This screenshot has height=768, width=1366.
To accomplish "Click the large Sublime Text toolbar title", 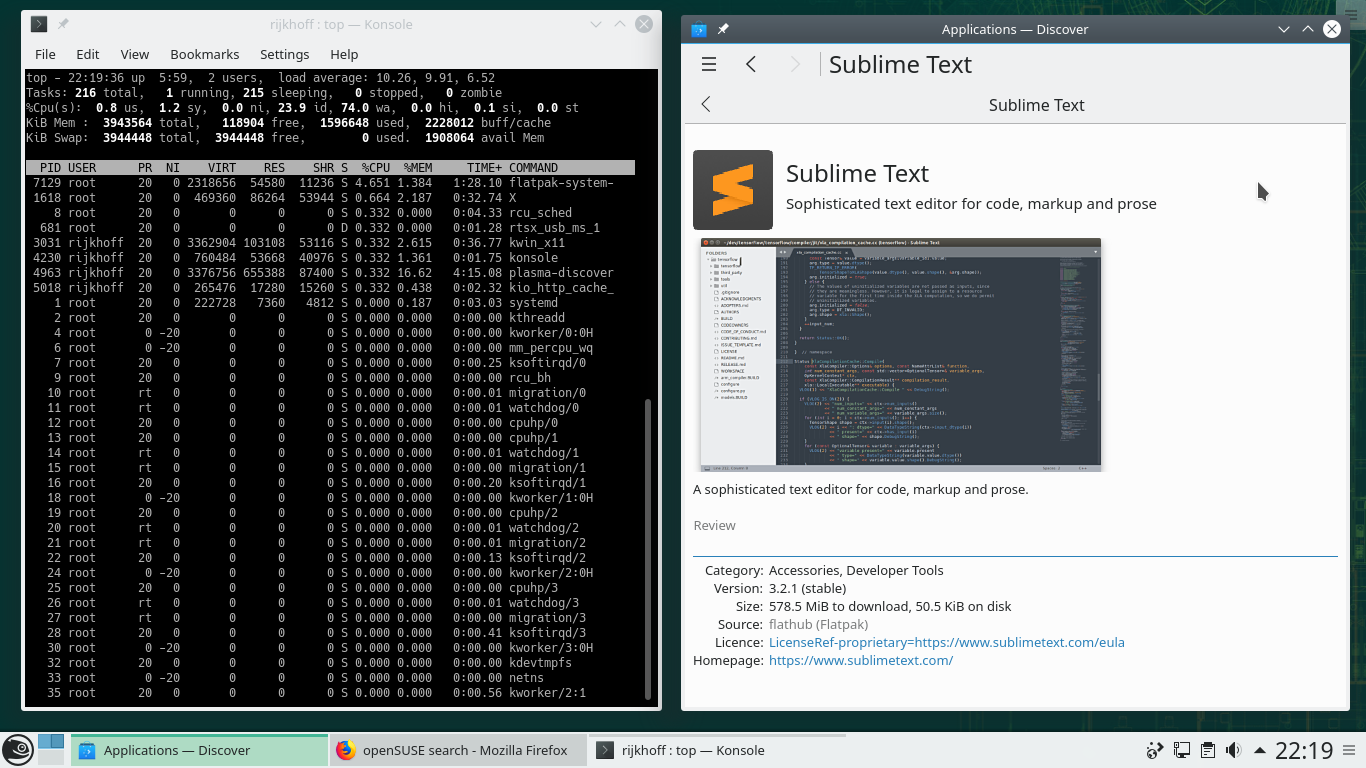I will [900, 65].
